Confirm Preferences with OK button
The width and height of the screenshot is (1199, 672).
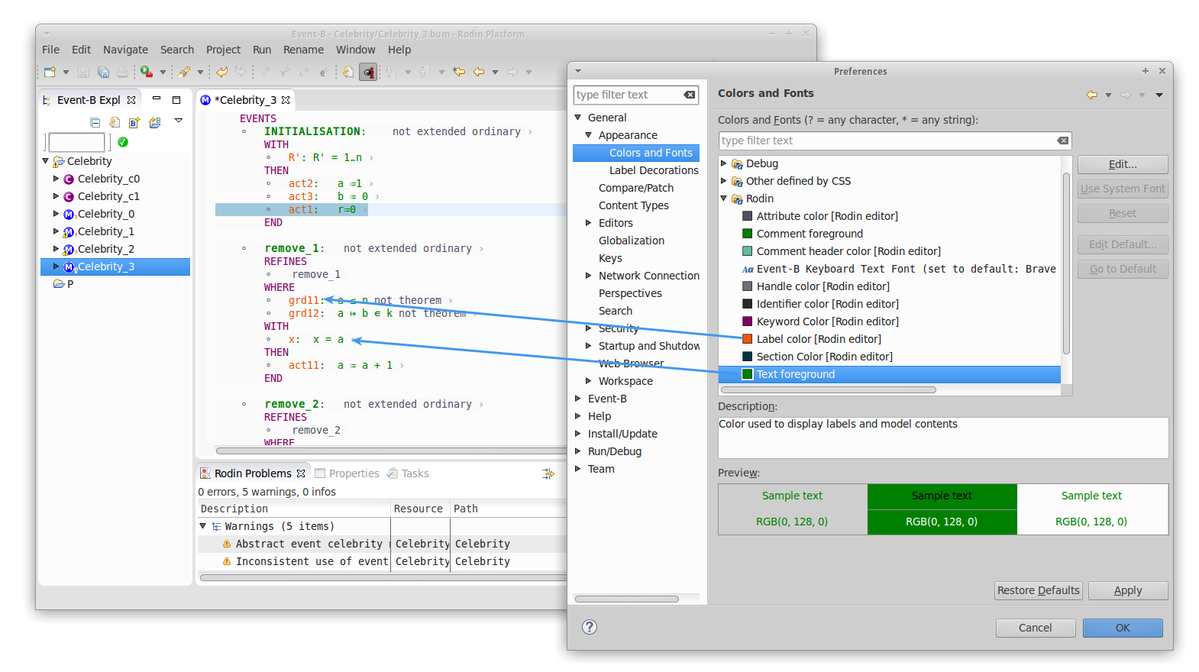(1123, 628)
